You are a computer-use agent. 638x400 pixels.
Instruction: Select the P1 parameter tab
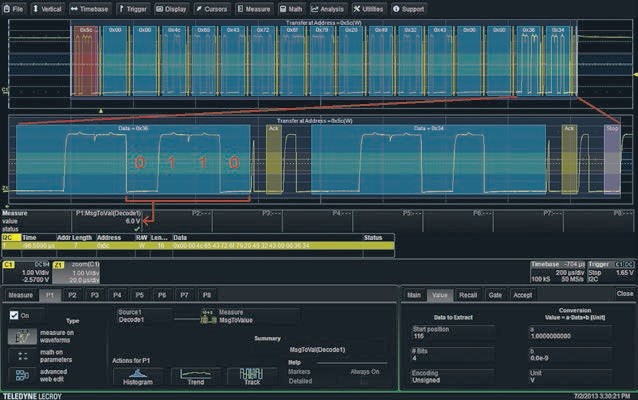pyautogui.click(x=50, y=295)
